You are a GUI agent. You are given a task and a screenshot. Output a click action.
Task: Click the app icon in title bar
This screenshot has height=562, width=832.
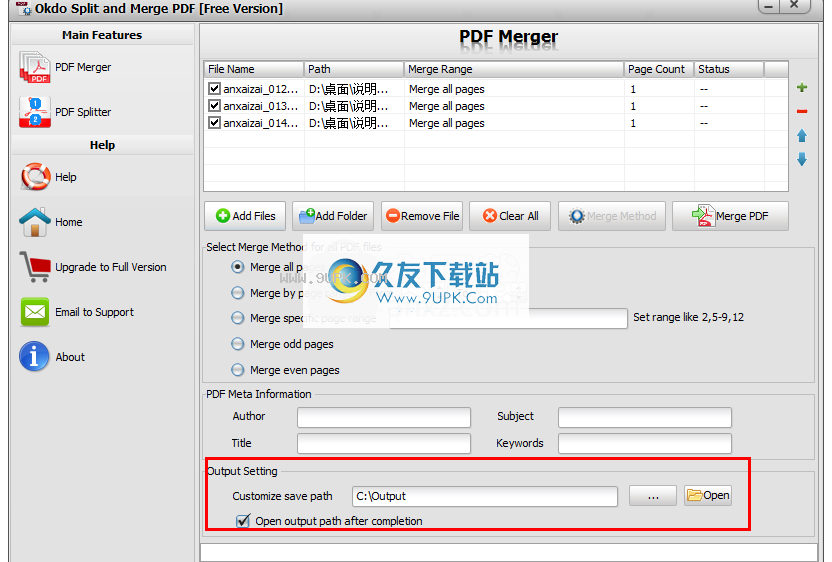click(23, 8)
